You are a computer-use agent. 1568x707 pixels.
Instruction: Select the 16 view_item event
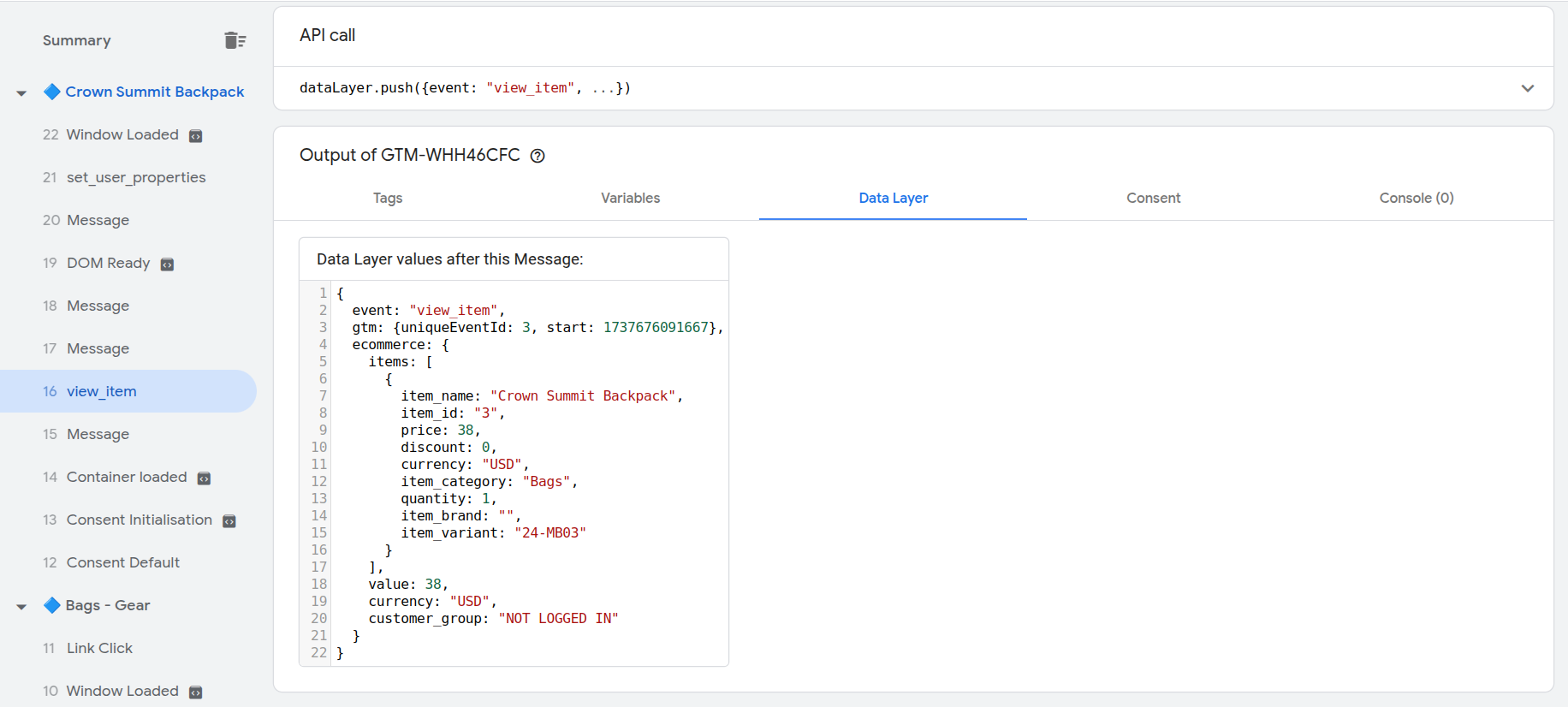click(x=101, y=391)
